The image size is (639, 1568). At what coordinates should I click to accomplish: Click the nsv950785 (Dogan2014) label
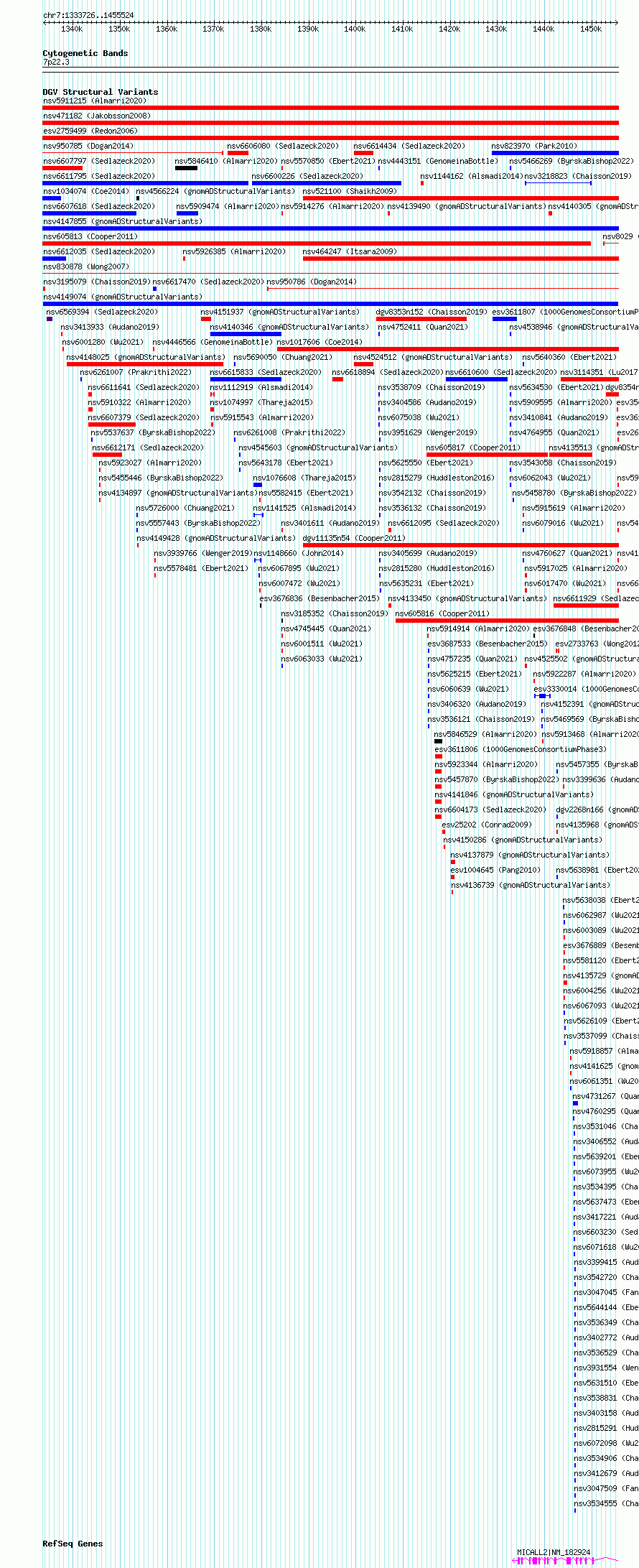tap(88, 146)
